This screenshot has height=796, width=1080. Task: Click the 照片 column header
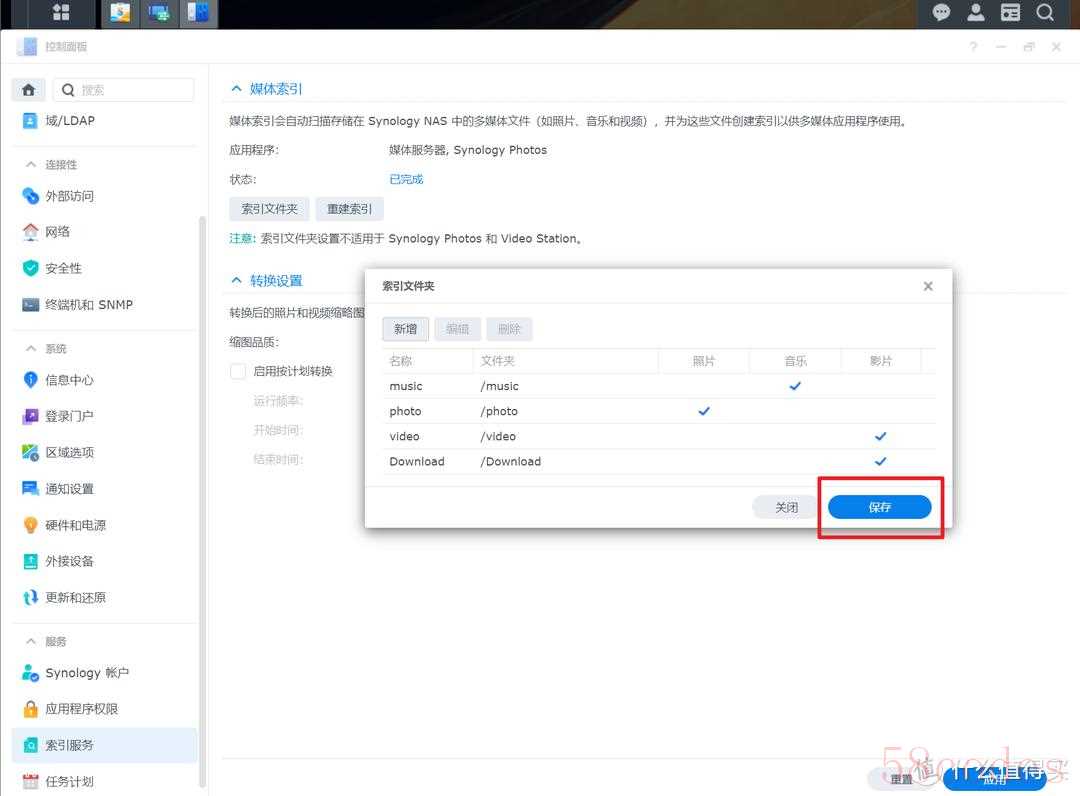point(704,361)
